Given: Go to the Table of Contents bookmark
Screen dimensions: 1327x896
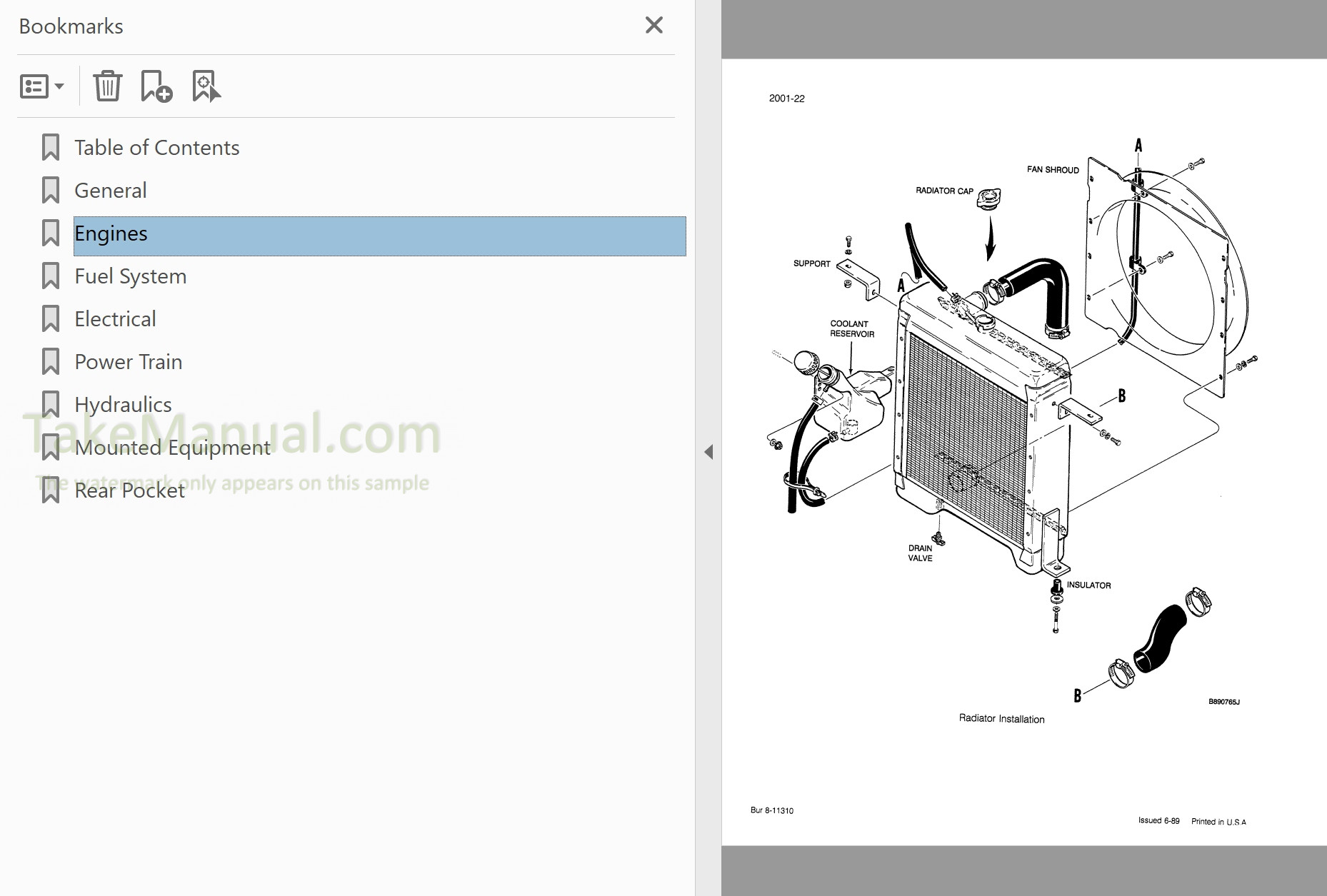Looking at the screenshot, I should pos(156,147).
